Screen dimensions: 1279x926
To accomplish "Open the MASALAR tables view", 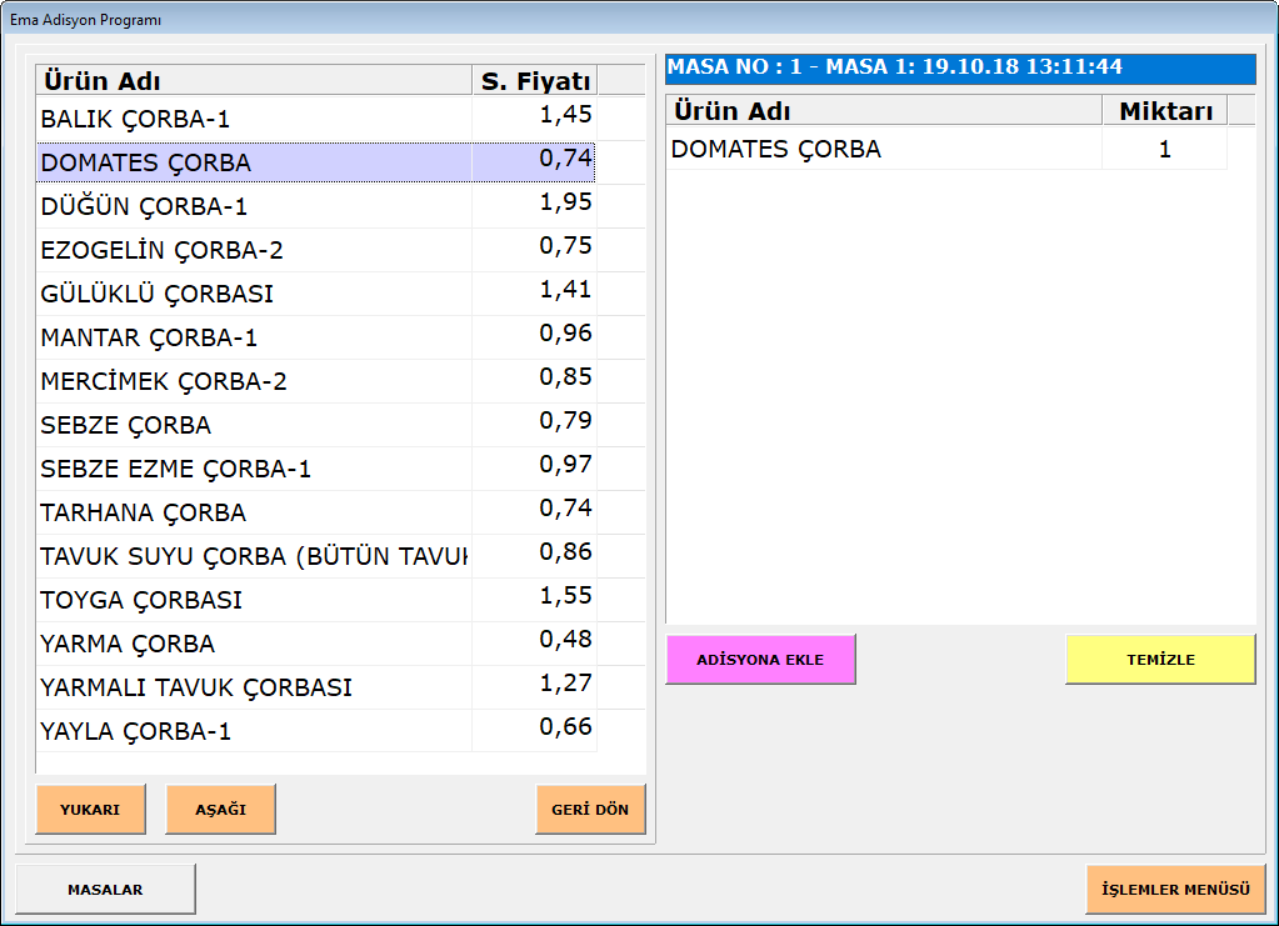I will pyautogui.click(x=105, y=889).
